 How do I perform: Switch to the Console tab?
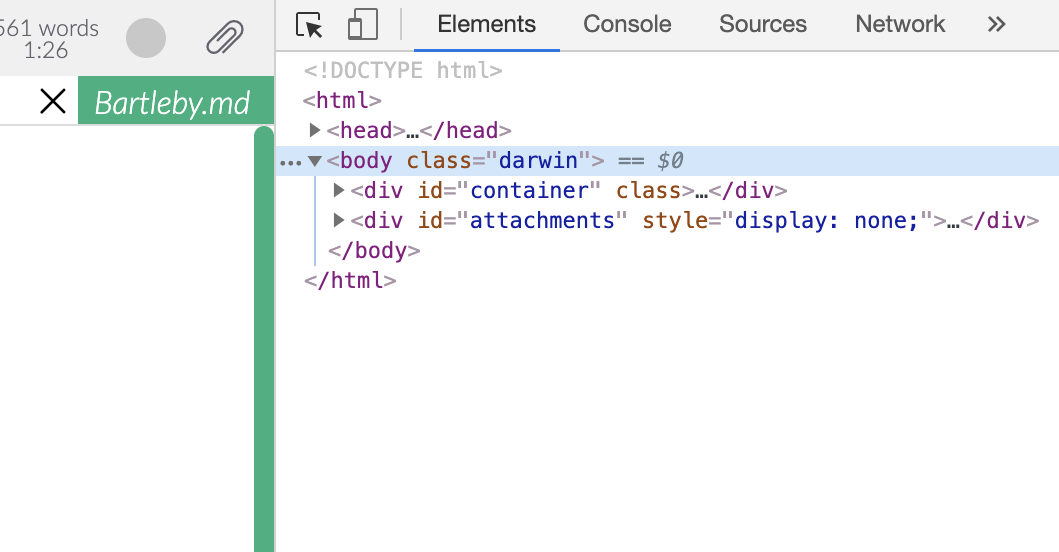click(x=626, y=25)
